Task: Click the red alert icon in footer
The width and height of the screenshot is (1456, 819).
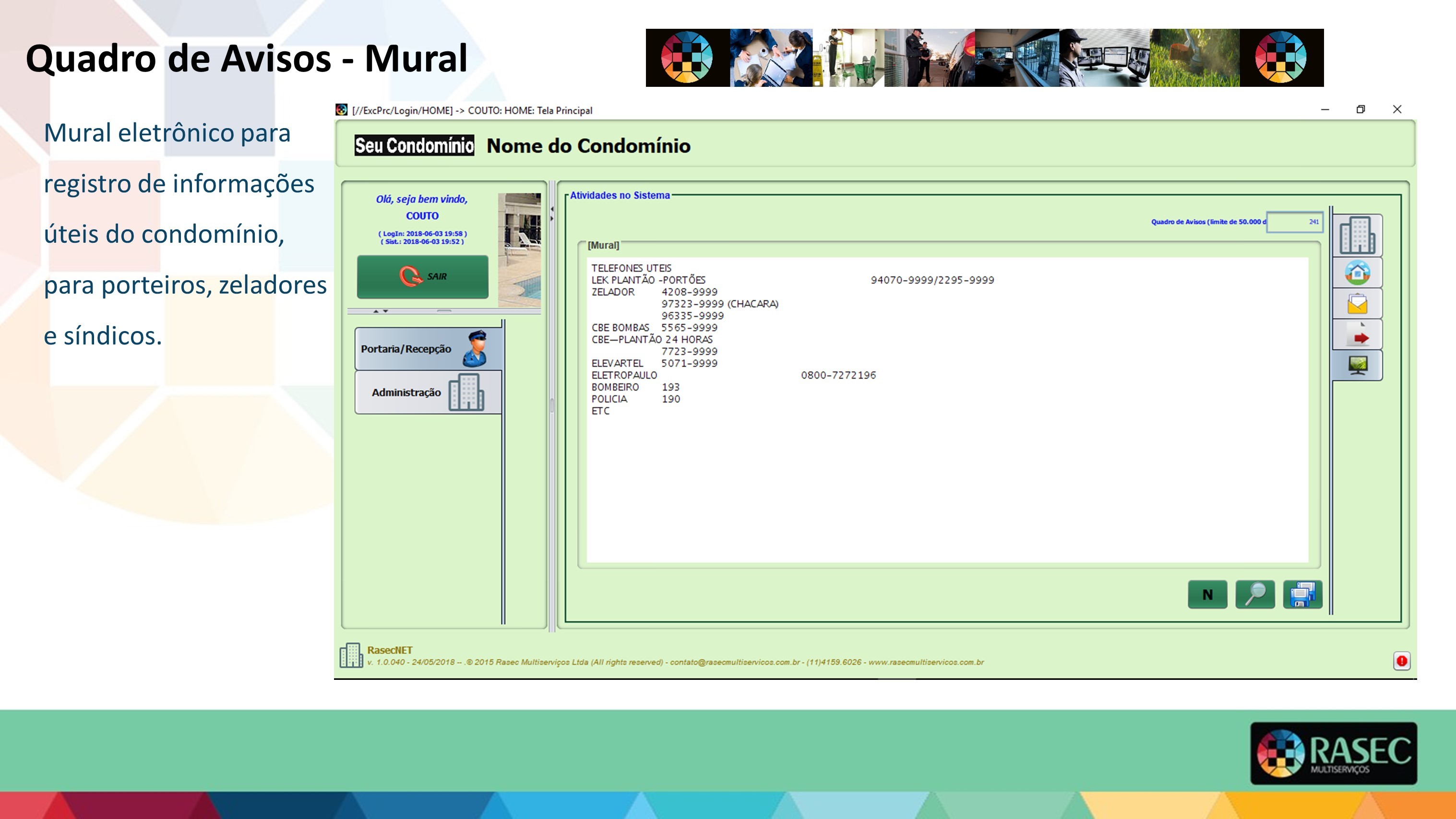Action: (1401, 661)
